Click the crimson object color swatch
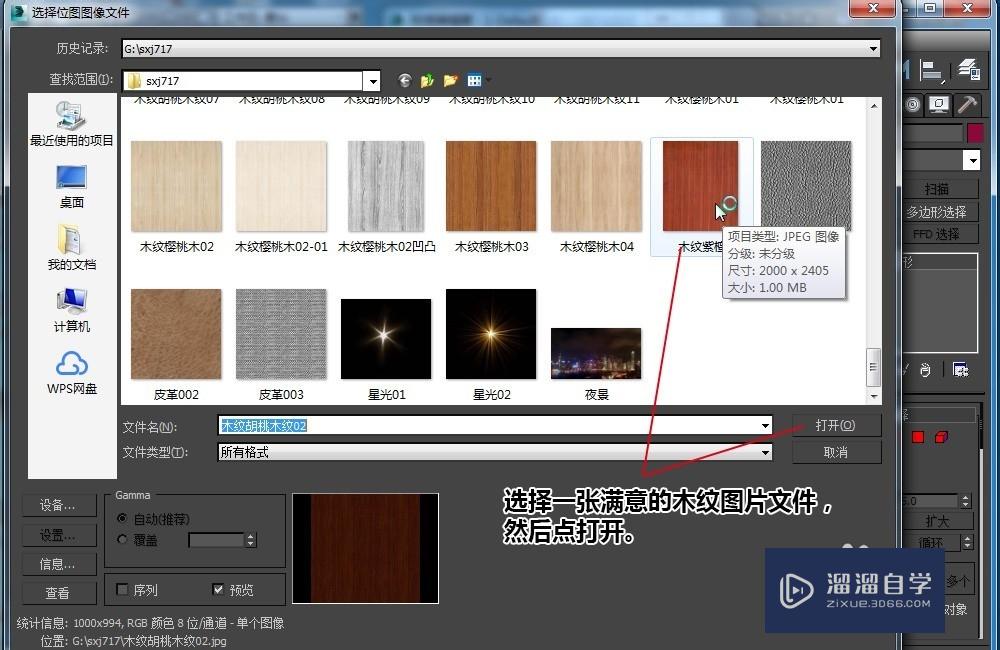The height and width of the screenshot is (650, 1000). [976, 132]
